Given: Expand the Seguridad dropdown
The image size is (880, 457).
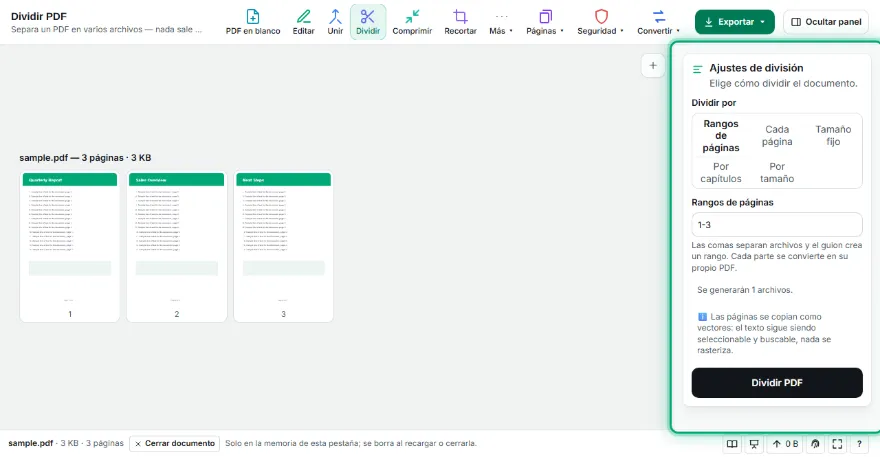Looking at the screenshot, I should [x=600, y=22].
